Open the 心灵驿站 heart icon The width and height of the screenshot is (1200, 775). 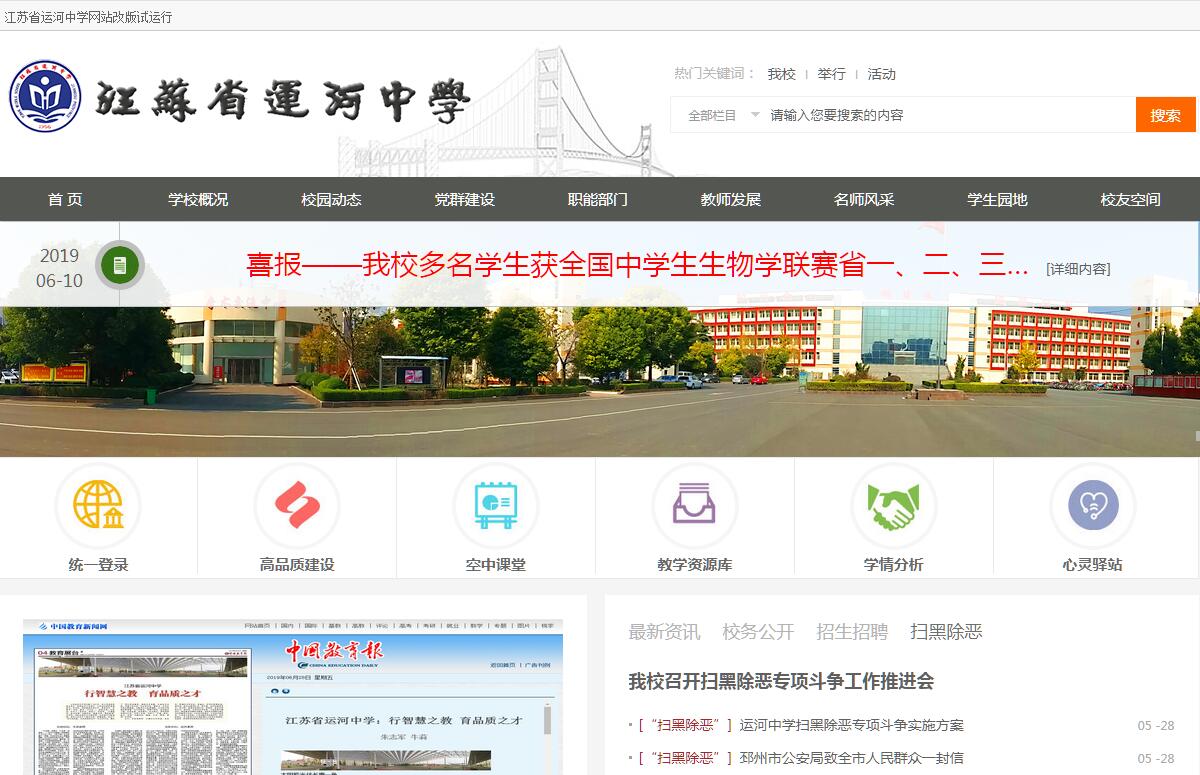coord(1092,505)
